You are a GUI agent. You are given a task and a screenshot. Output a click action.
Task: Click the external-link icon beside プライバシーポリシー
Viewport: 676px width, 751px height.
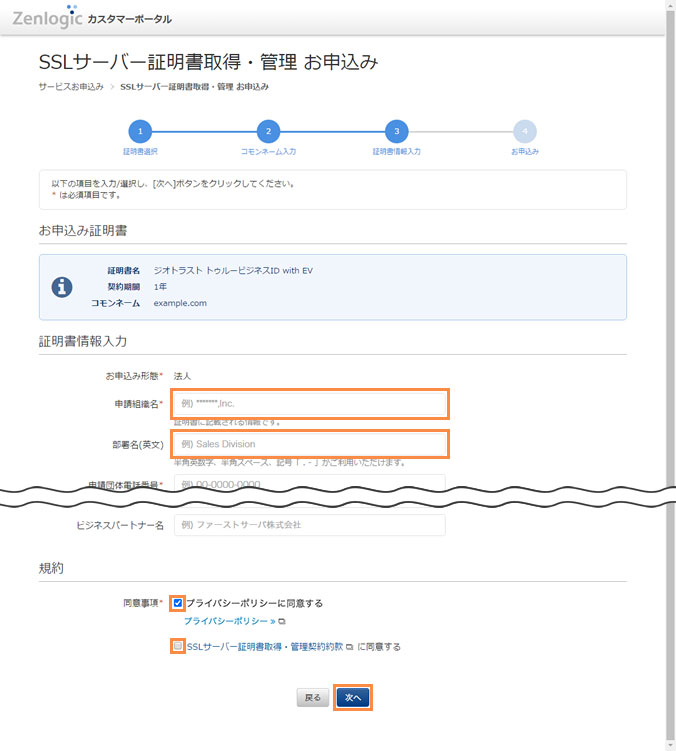coord(282,621)
